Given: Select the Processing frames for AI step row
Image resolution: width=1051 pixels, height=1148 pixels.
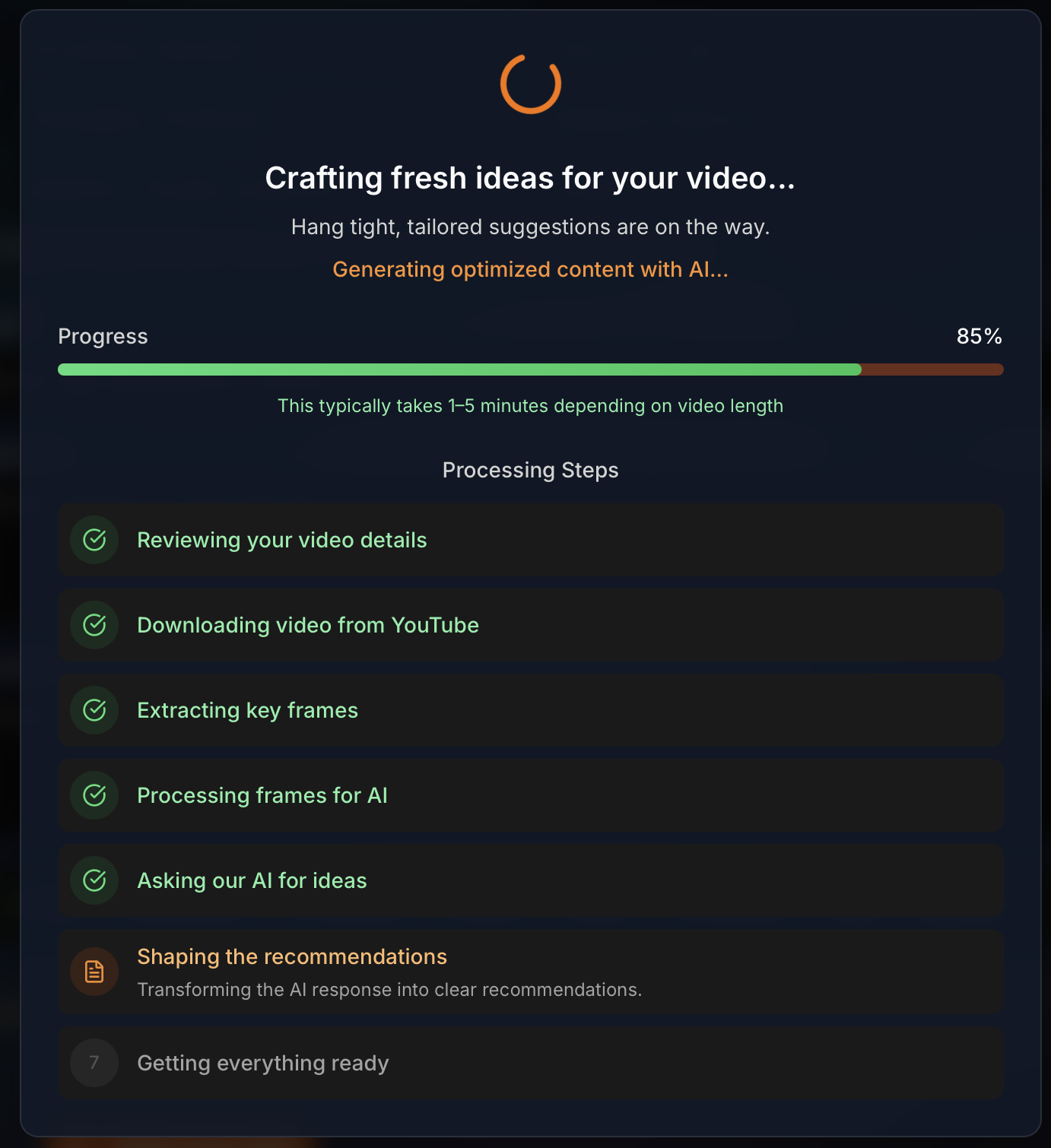Looking at the screenshot, I should (x=530, y=795).
